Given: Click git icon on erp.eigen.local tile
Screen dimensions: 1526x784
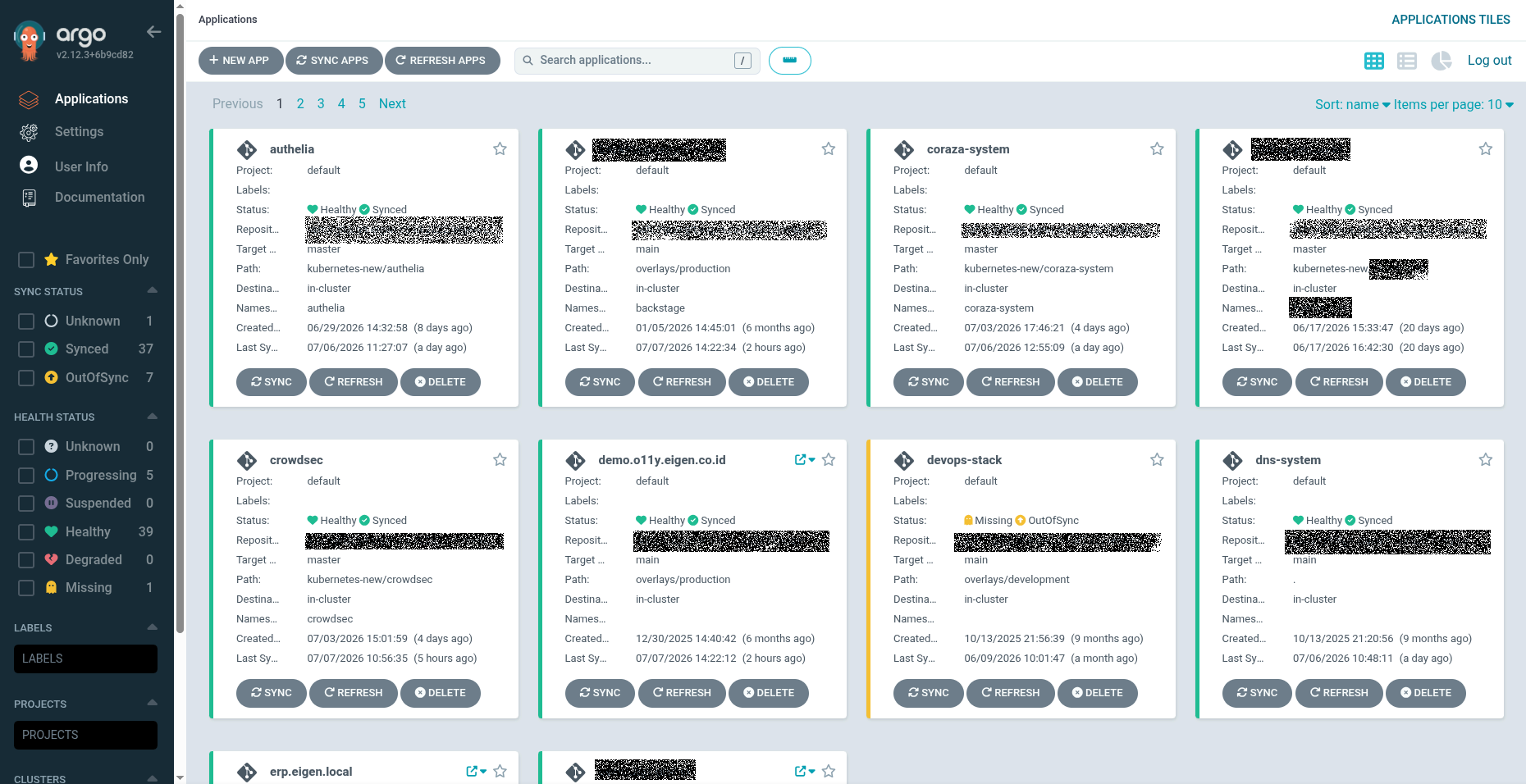Looking at the screenshot, I should (x=247, y=773).
